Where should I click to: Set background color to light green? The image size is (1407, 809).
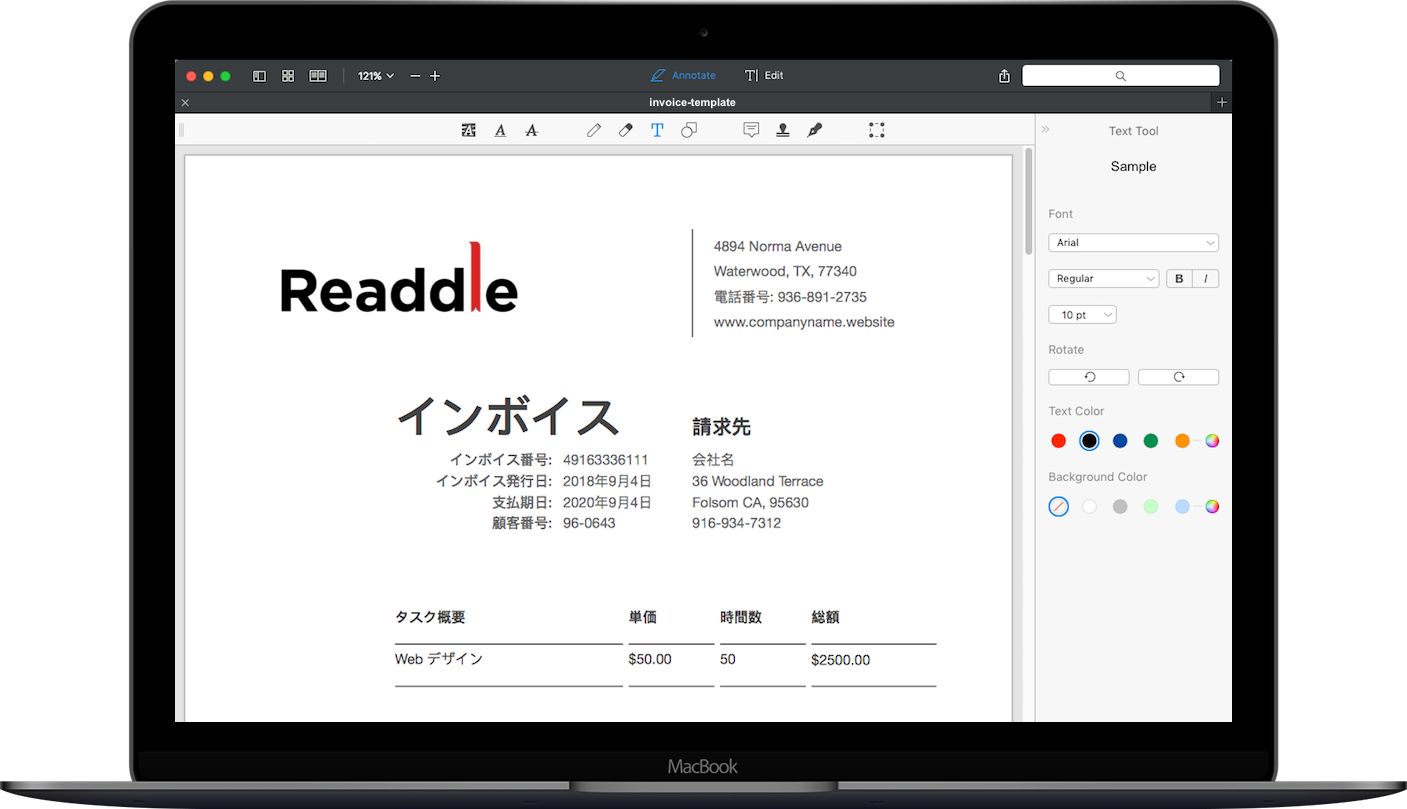point(1151,507)
